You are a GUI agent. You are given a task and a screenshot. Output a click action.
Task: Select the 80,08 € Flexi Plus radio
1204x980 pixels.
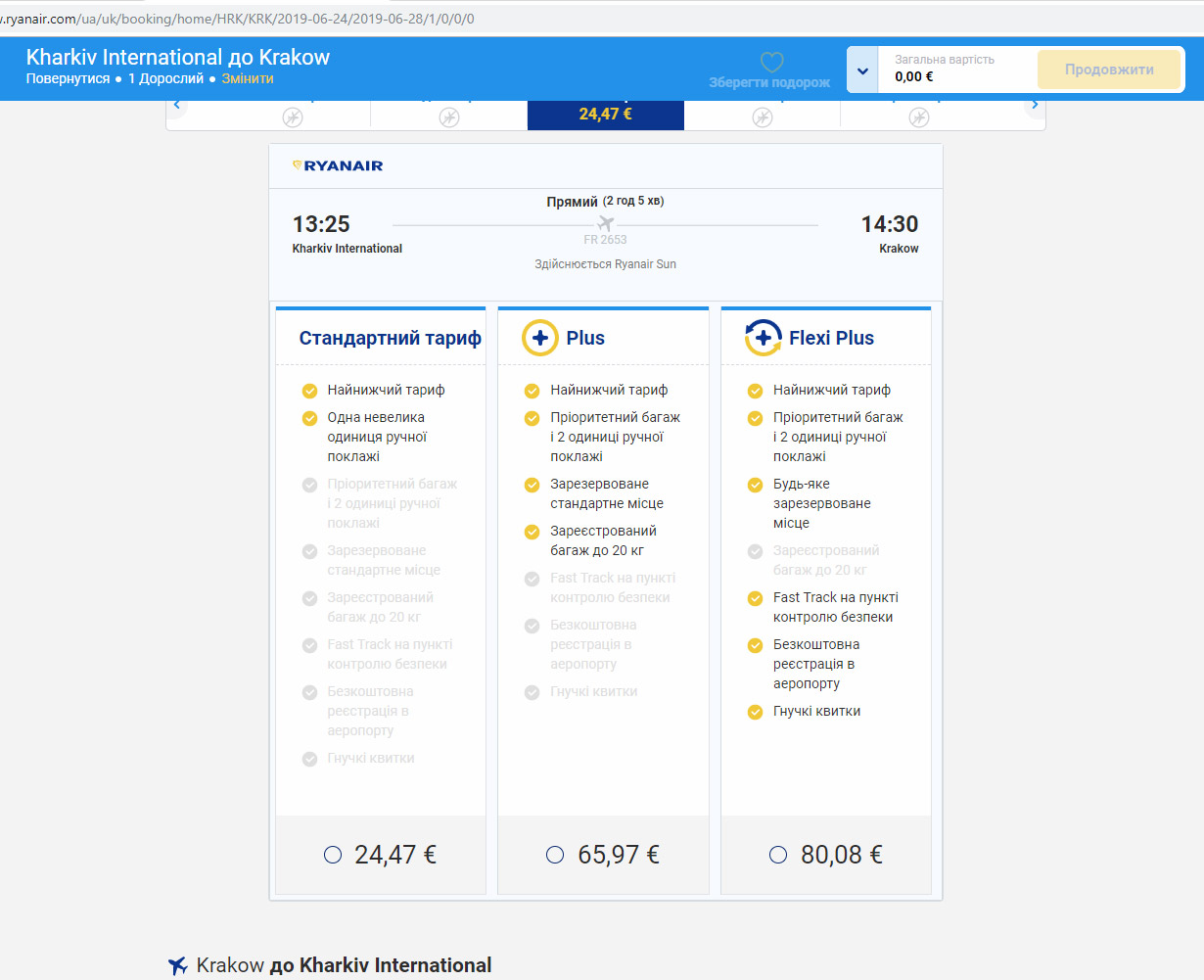[x=778, y=855]
